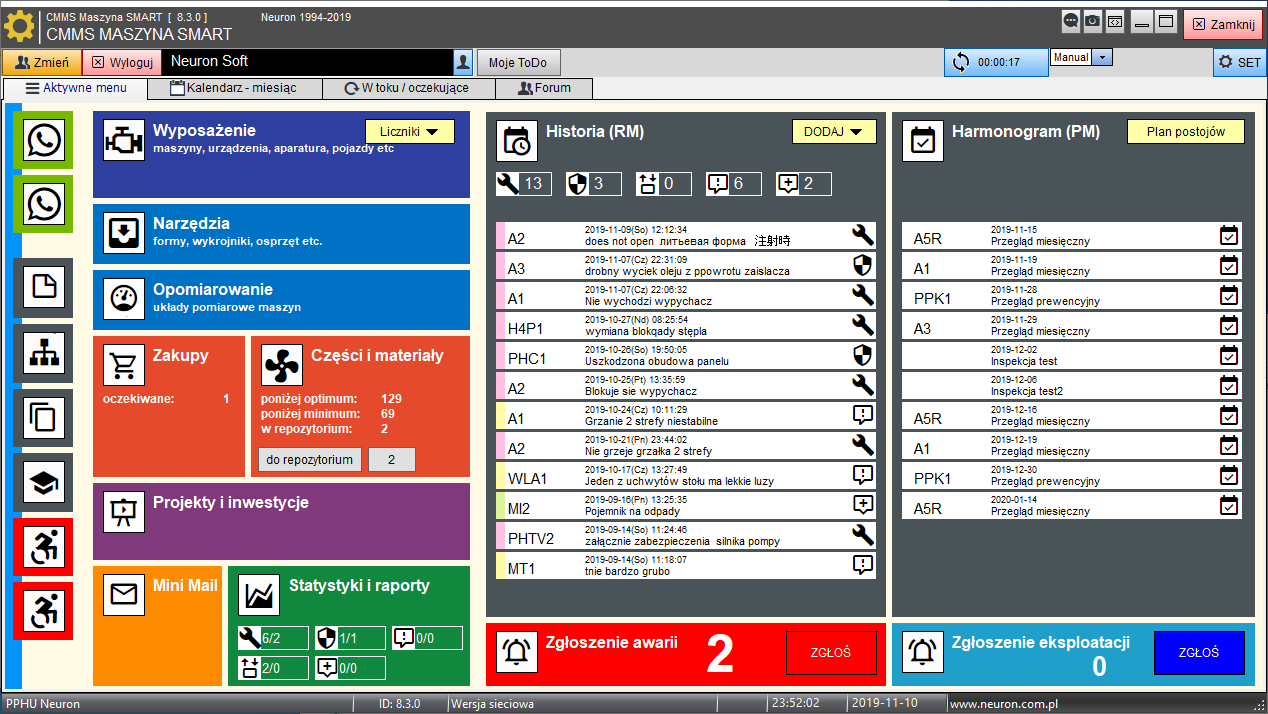Viewport: 1268px width, 714px height.
Task: Click the upper red wheelchair icon
Action: point(44,547)
